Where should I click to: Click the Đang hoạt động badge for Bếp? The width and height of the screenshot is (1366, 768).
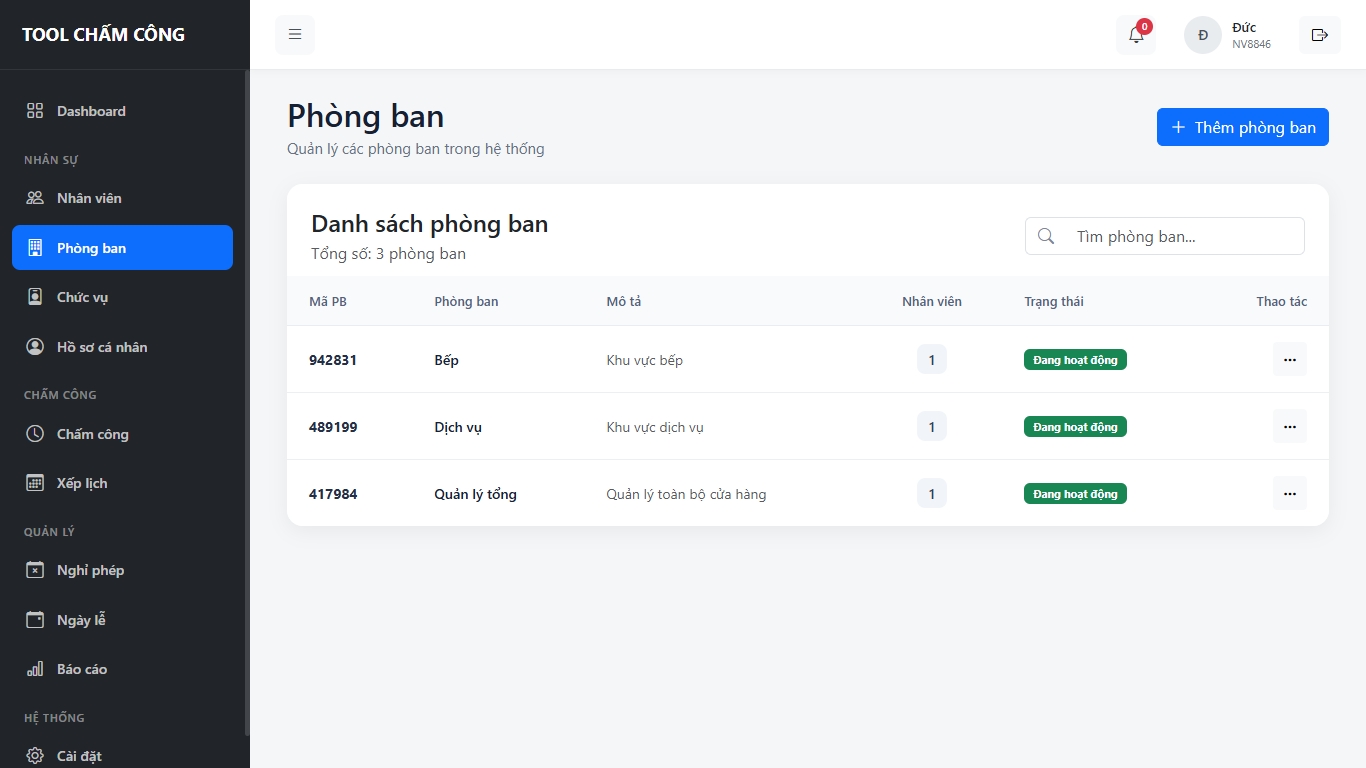tap(1075, 360)
